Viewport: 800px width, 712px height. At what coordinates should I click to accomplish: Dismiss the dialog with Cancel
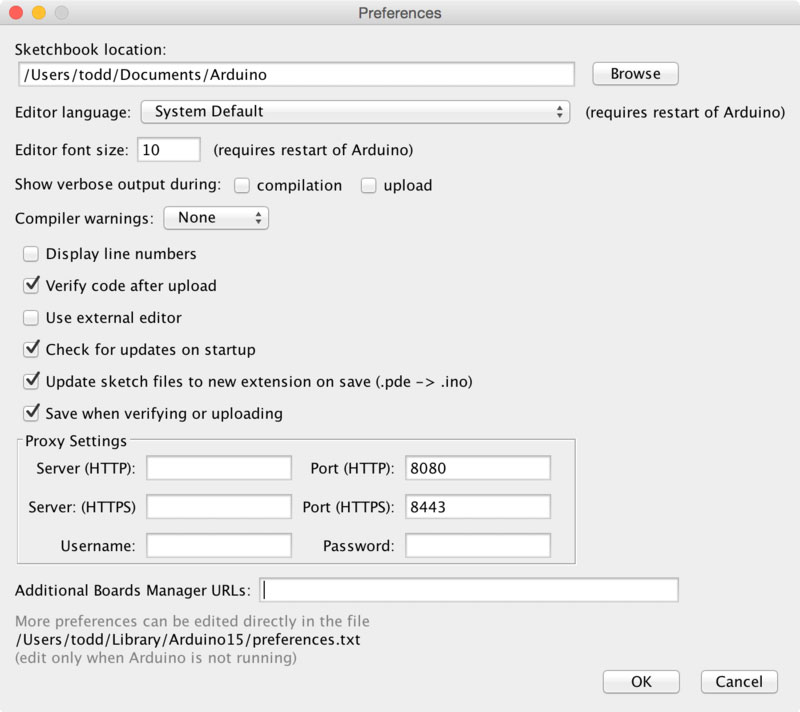tap(739, 682)
